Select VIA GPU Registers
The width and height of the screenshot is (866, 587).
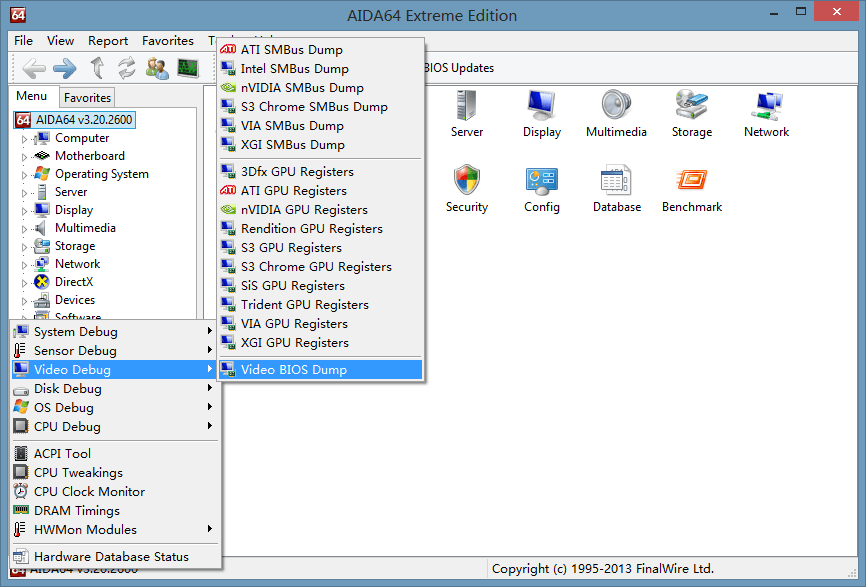click(320, 324)
